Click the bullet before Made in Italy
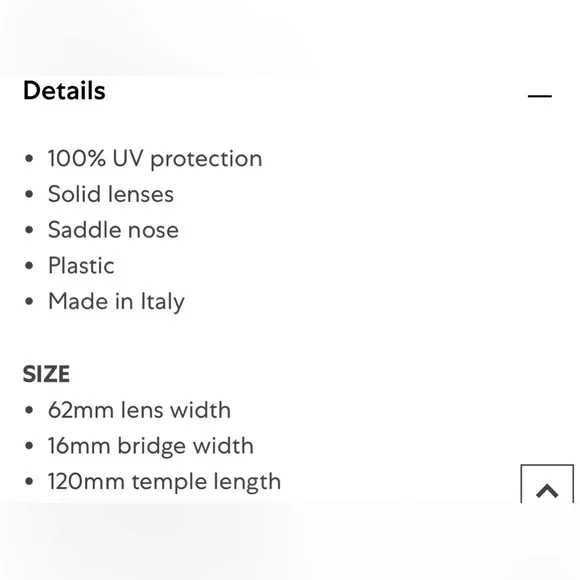Image resolution: width=580 pixels, height=580 pixels. 29,301
